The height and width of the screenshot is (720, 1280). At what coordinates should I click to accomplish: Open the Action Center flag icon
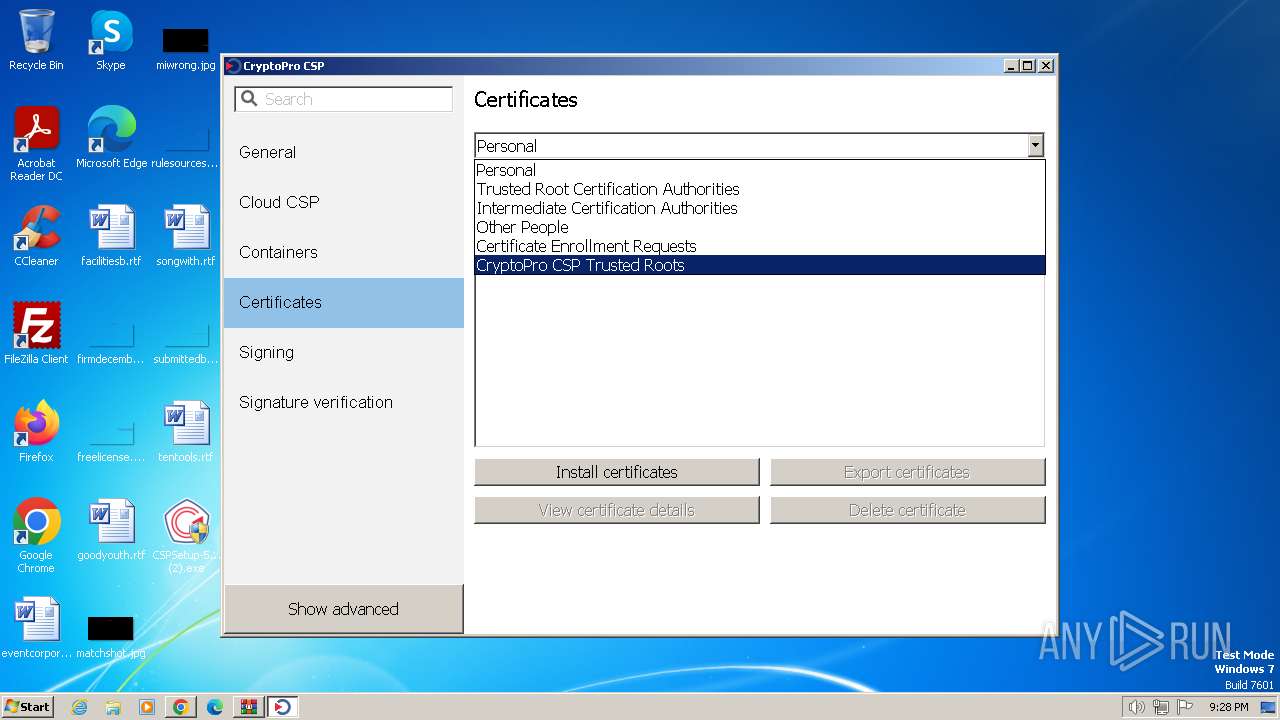click(x=1185, y=707)
